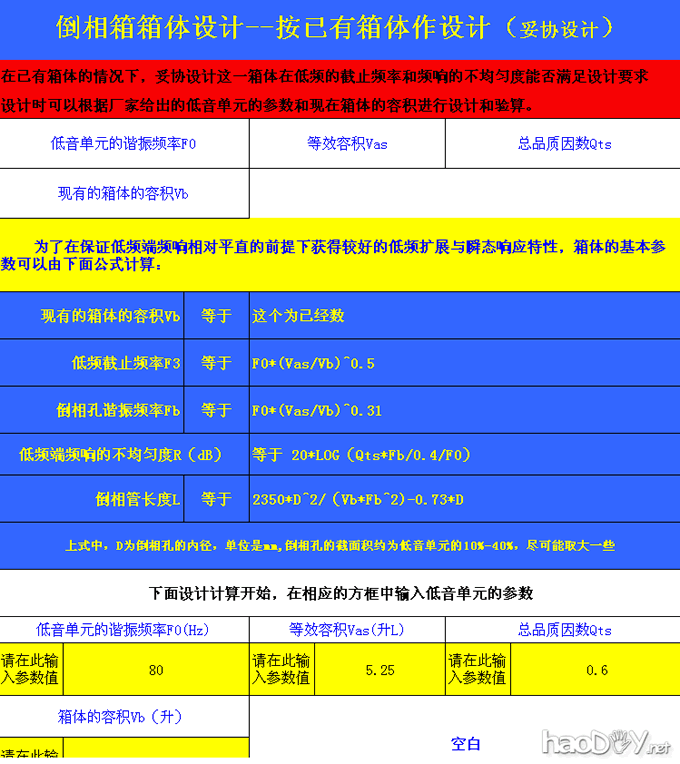Click the 下面设计计算开始 instruction row
This screenshot has width=680, height=764.
340,593
